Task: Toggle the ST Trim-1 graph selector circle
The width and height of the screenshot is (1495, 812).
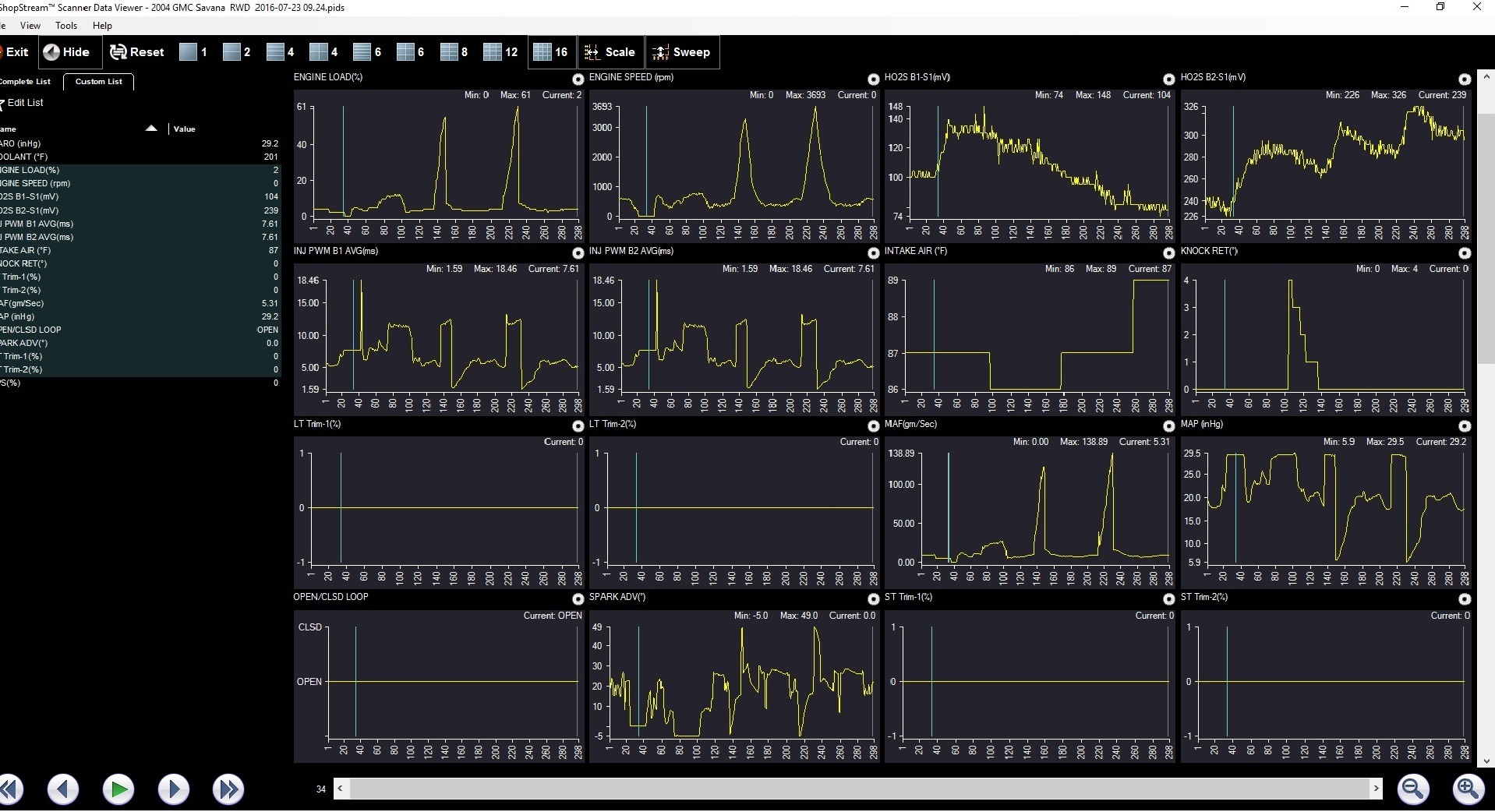Action: (1168, 599)
